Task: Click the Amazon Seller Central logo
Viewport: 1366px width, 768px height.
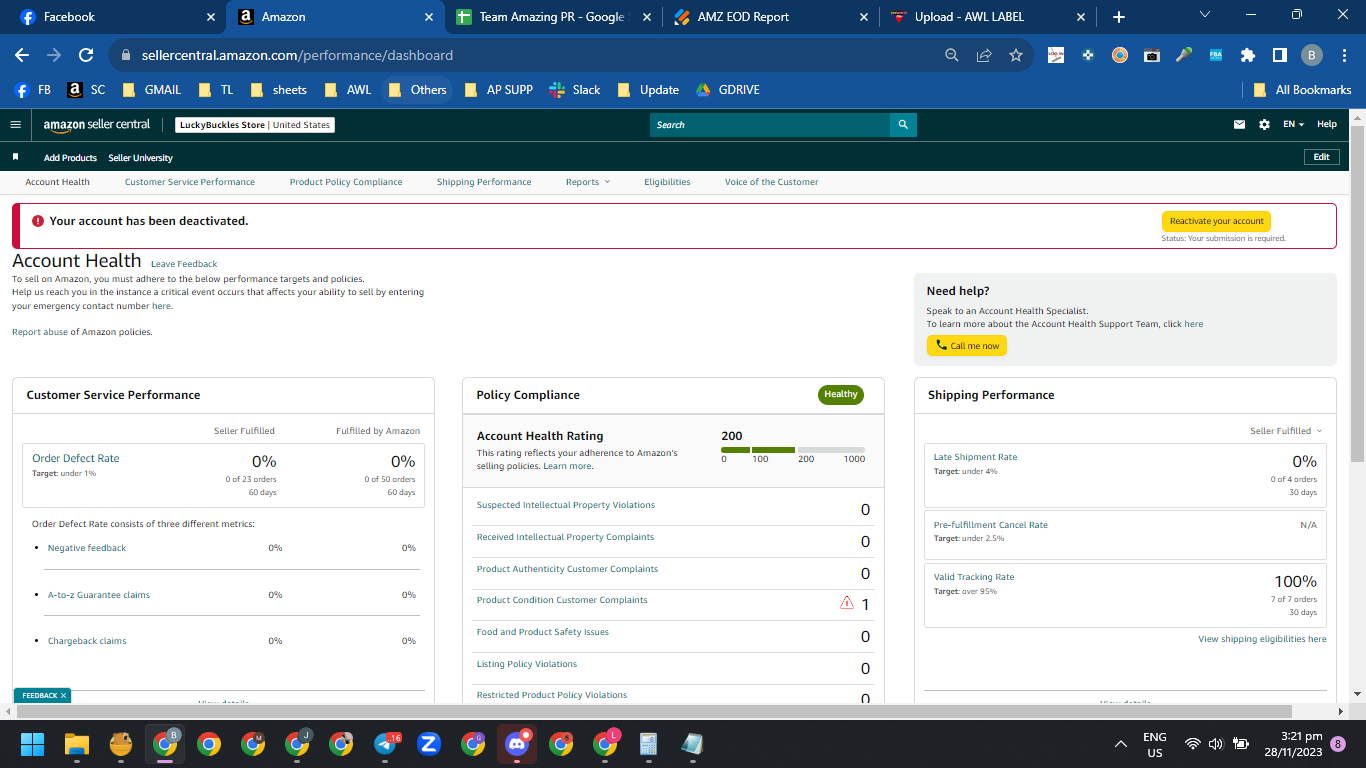Action: coord(97,125)
